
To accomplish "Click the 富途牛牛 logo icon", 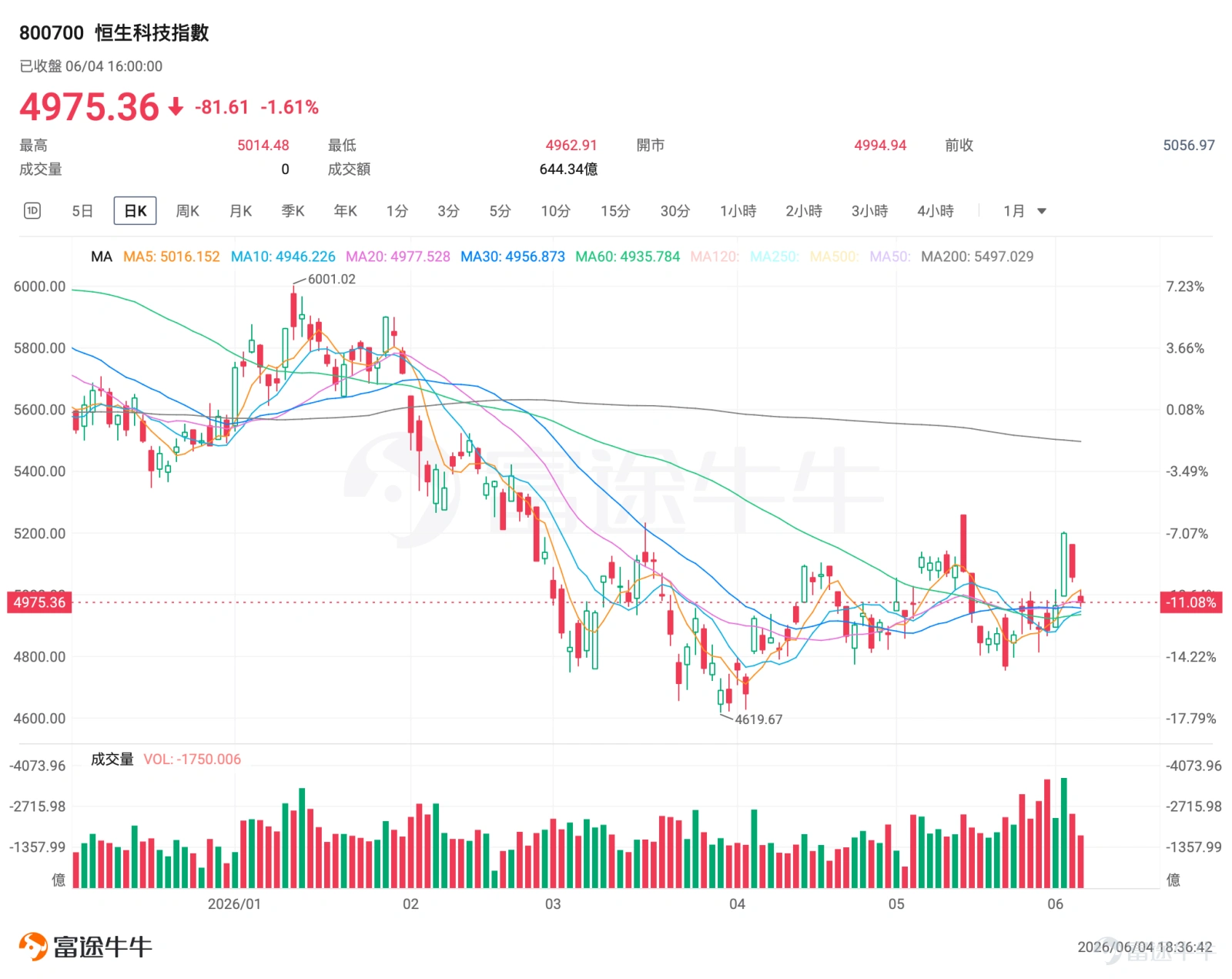I will click(33, 947).
